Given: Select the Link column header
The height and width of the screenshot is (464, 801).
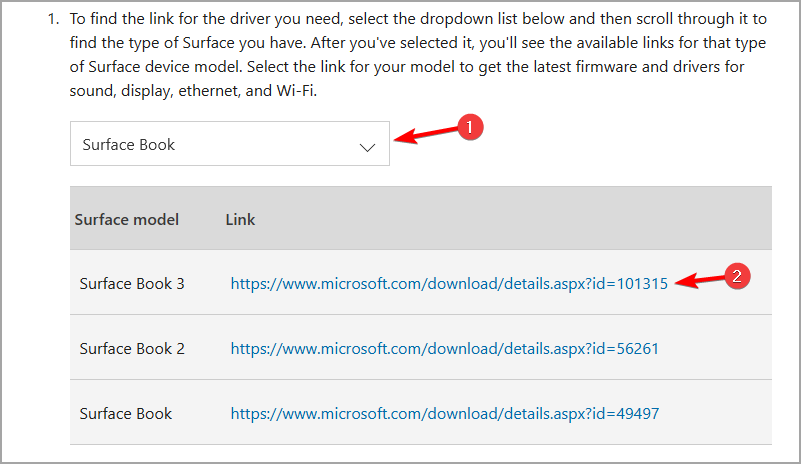Looking at the screenshot, I should [240, 219].
